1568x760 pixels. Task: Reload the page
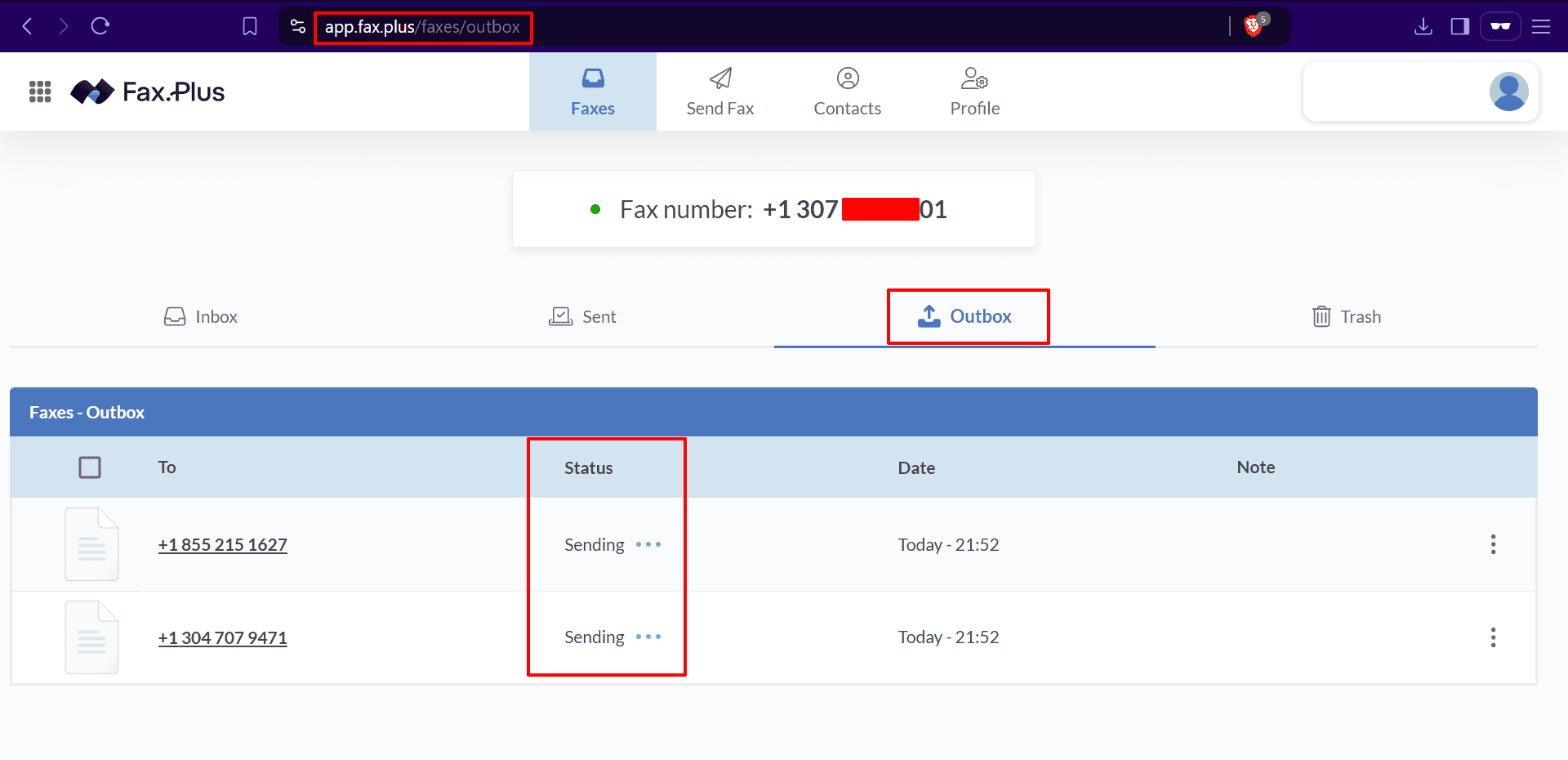pyautogui.click(x=100, y=26)
